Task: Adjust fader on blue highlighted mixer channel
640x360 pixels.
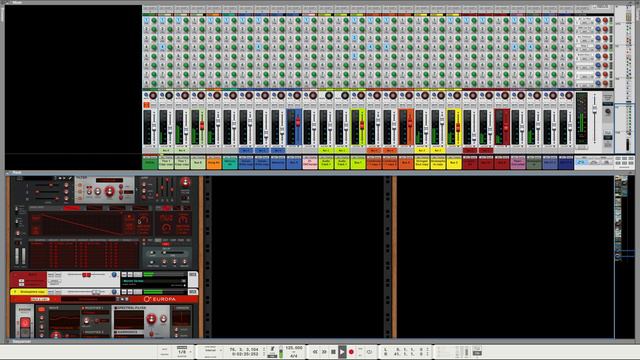Action: tap(298, 122)
